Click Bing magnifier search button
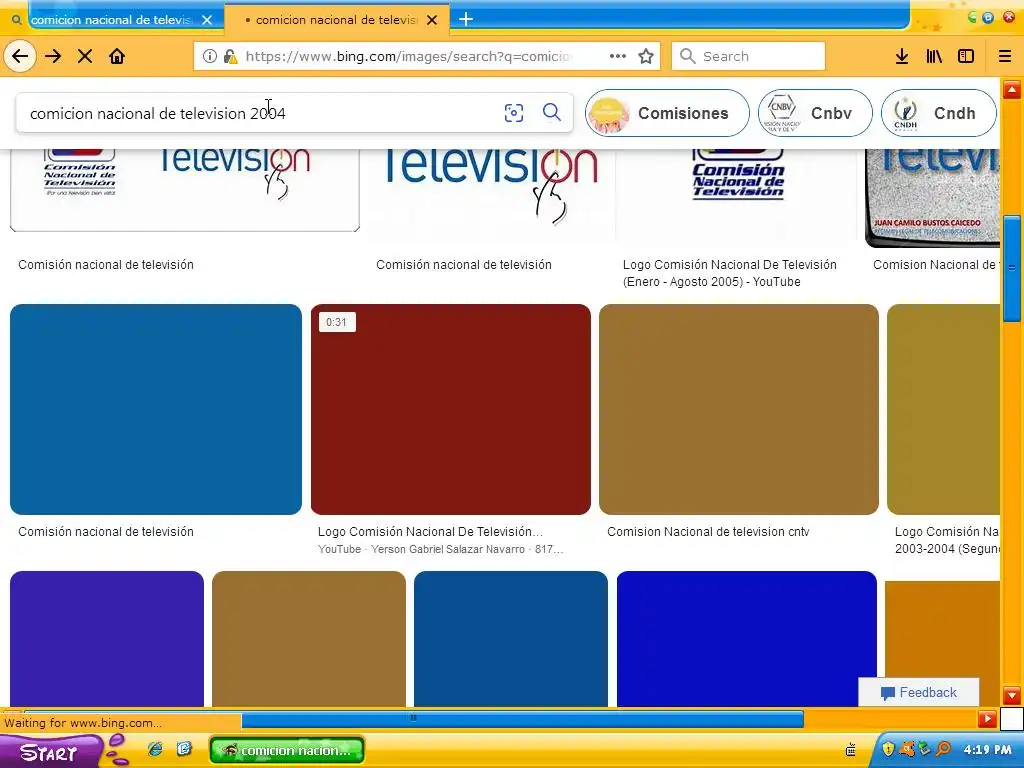1024x768 pixels. click(x=552, y=112)
